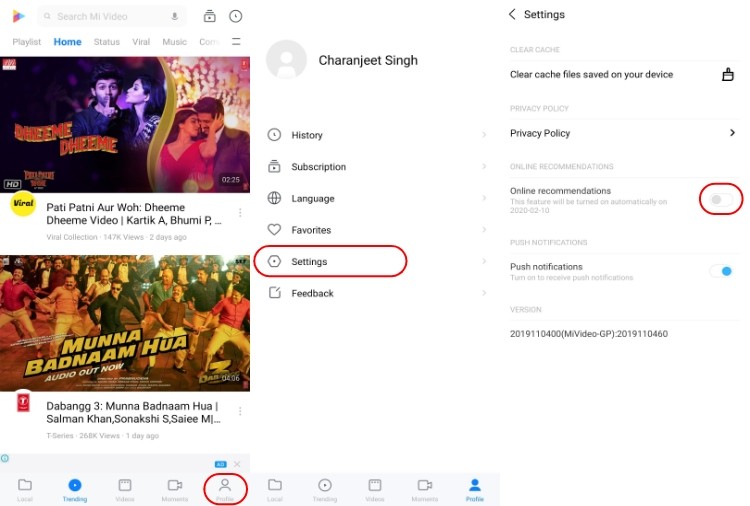Play the Dheeme Dheeme video thumbnail
This screenshot has height=506, width=750.
124,124
